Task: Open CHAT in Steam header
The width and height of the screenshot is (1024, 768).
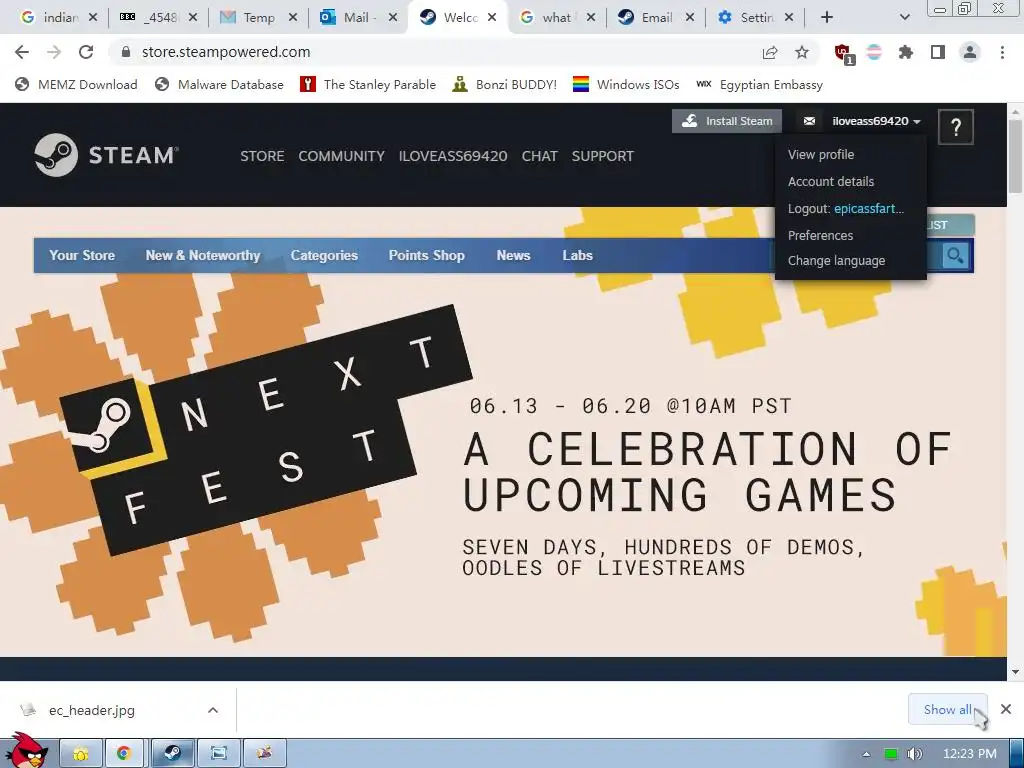Action: [x=539, y=156]
